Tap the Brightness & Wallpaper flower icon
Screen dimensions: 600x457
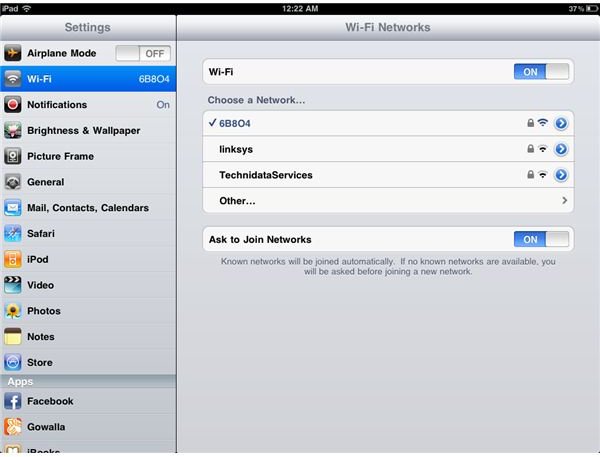click(x=13, y=131)
